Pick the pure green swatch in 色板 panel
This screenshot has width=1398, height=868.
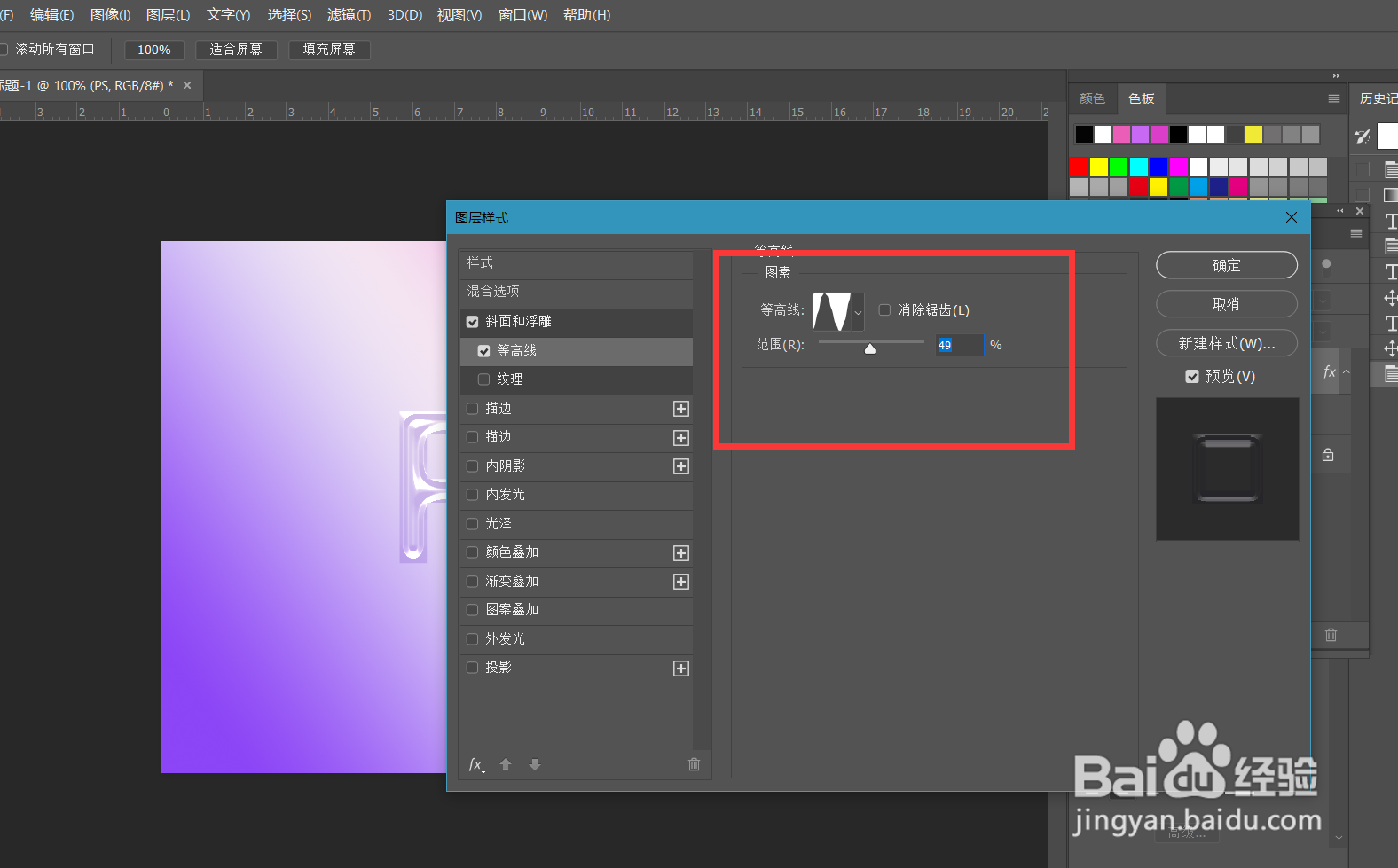point(1119,167)
